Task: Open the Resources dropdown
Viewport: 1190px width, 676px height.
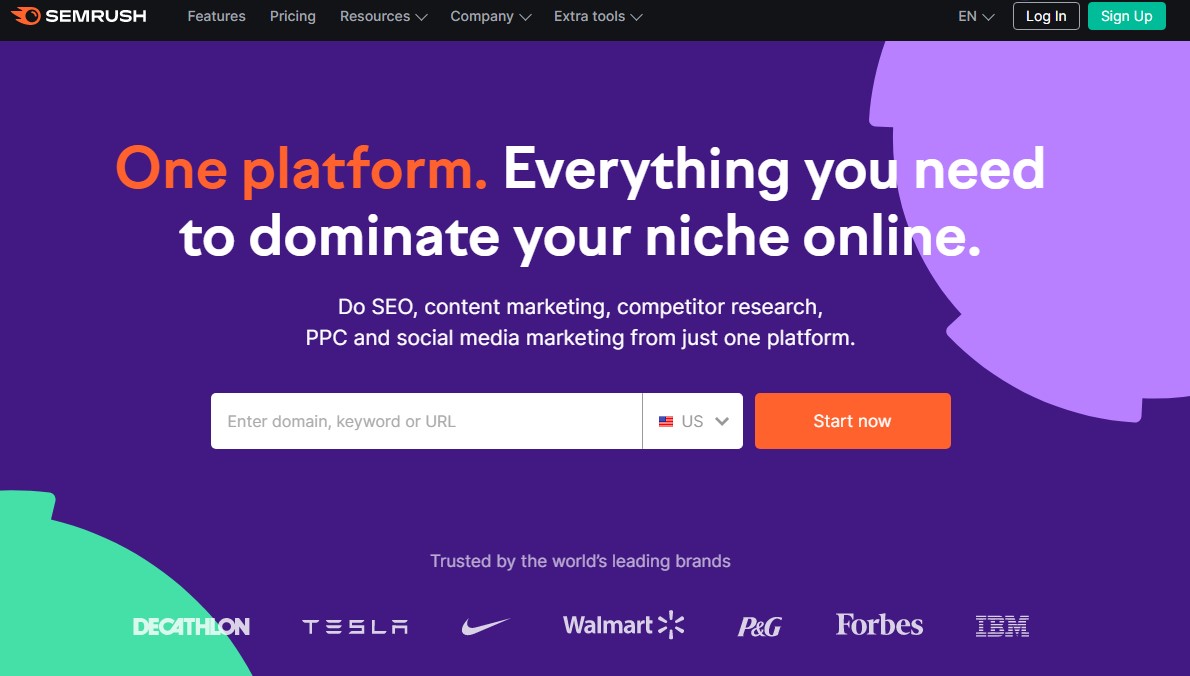Action: click(383, 16)
